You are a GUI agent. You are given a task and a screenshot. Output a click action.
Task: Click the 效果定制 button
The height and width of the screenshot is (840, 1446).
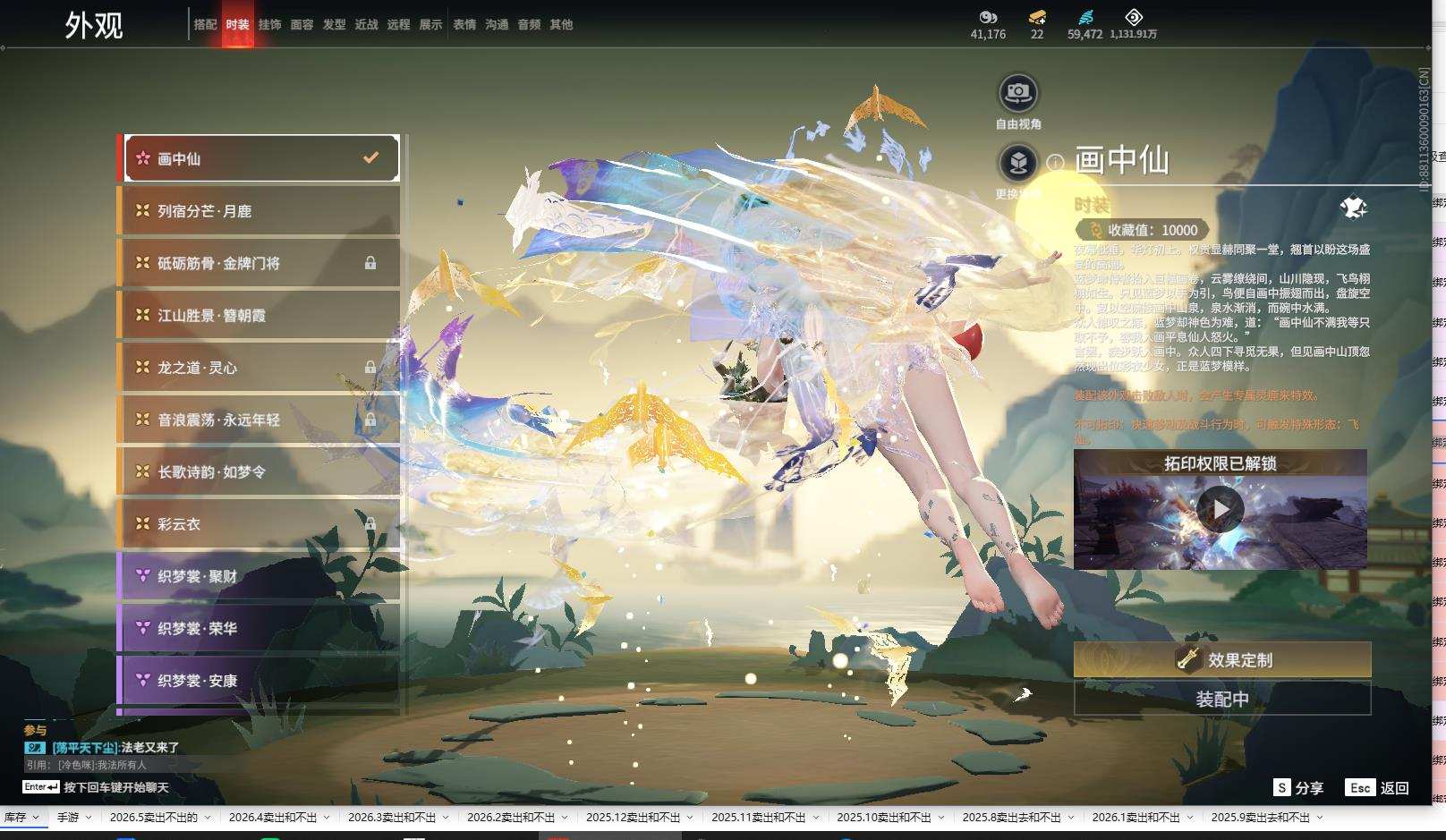tap(1222, 659)
